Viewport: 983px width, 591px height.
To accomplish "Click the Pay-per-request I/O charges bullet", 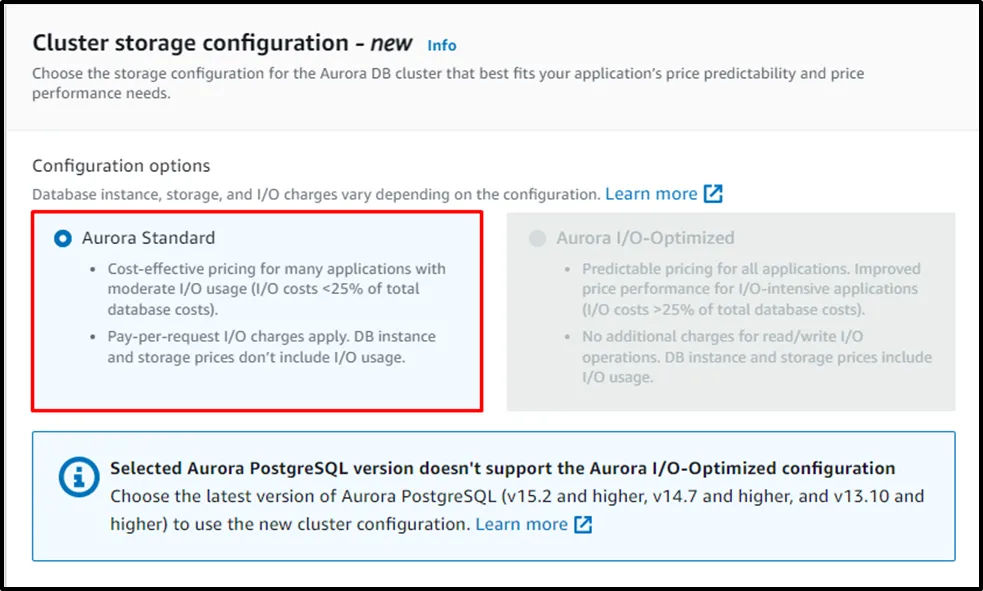I will (271, 346).
